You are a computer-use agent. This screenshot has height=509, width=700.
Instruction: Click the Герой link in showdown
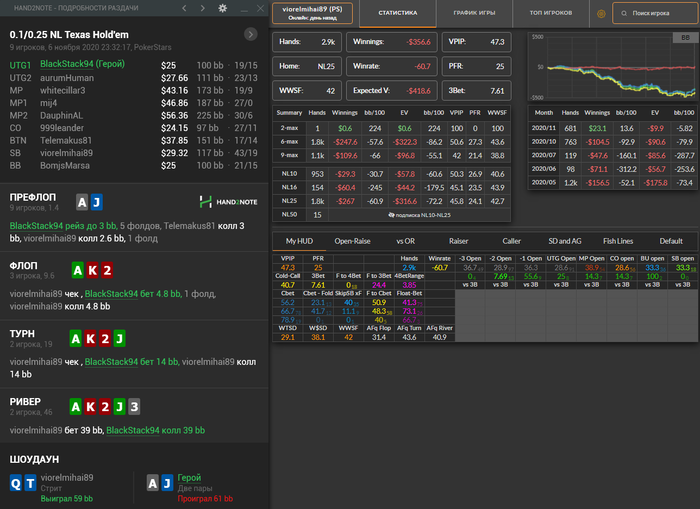click(x=189, y=478)
